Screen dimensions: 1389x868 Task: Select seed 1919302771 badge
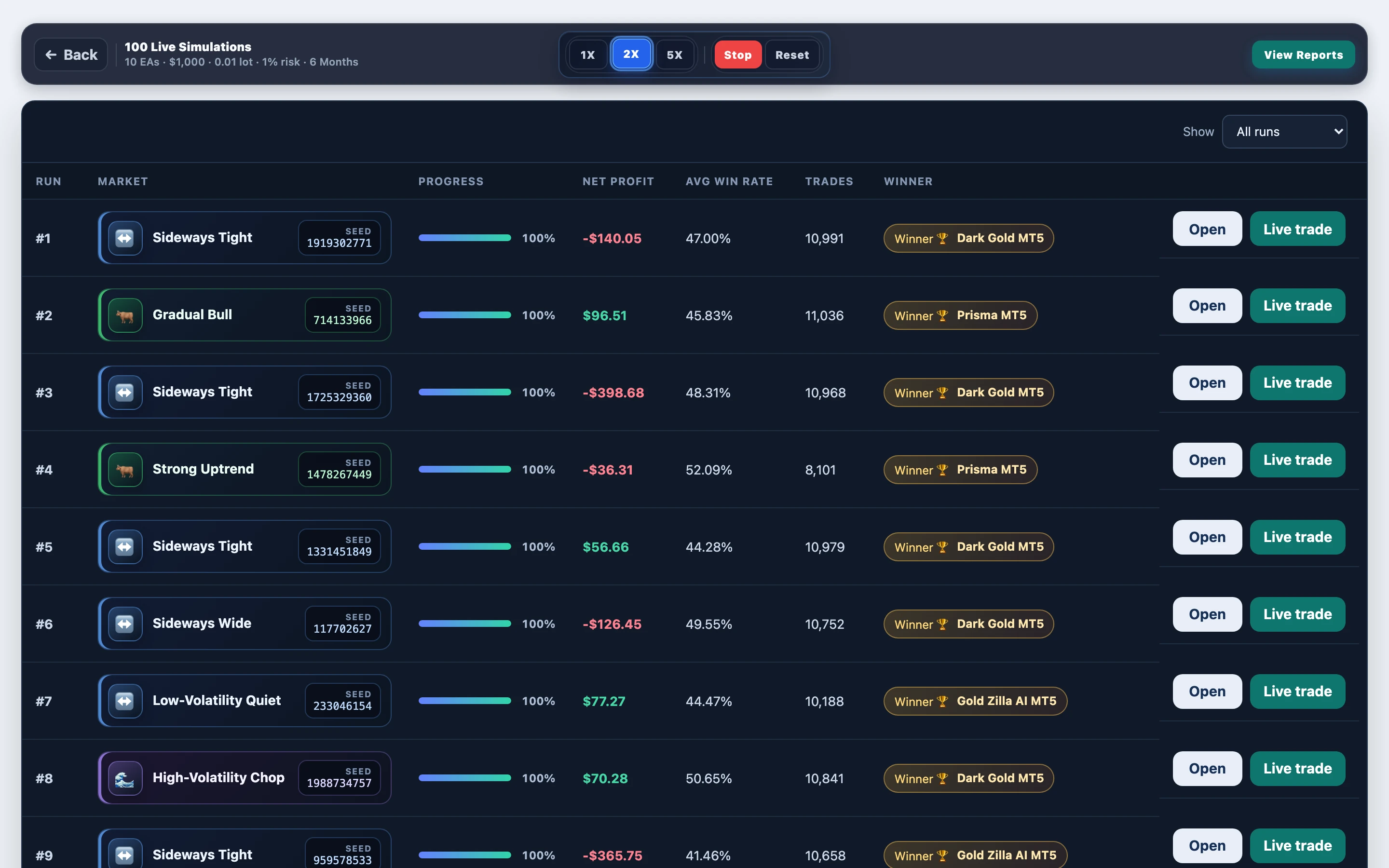[x=339, y=238]
